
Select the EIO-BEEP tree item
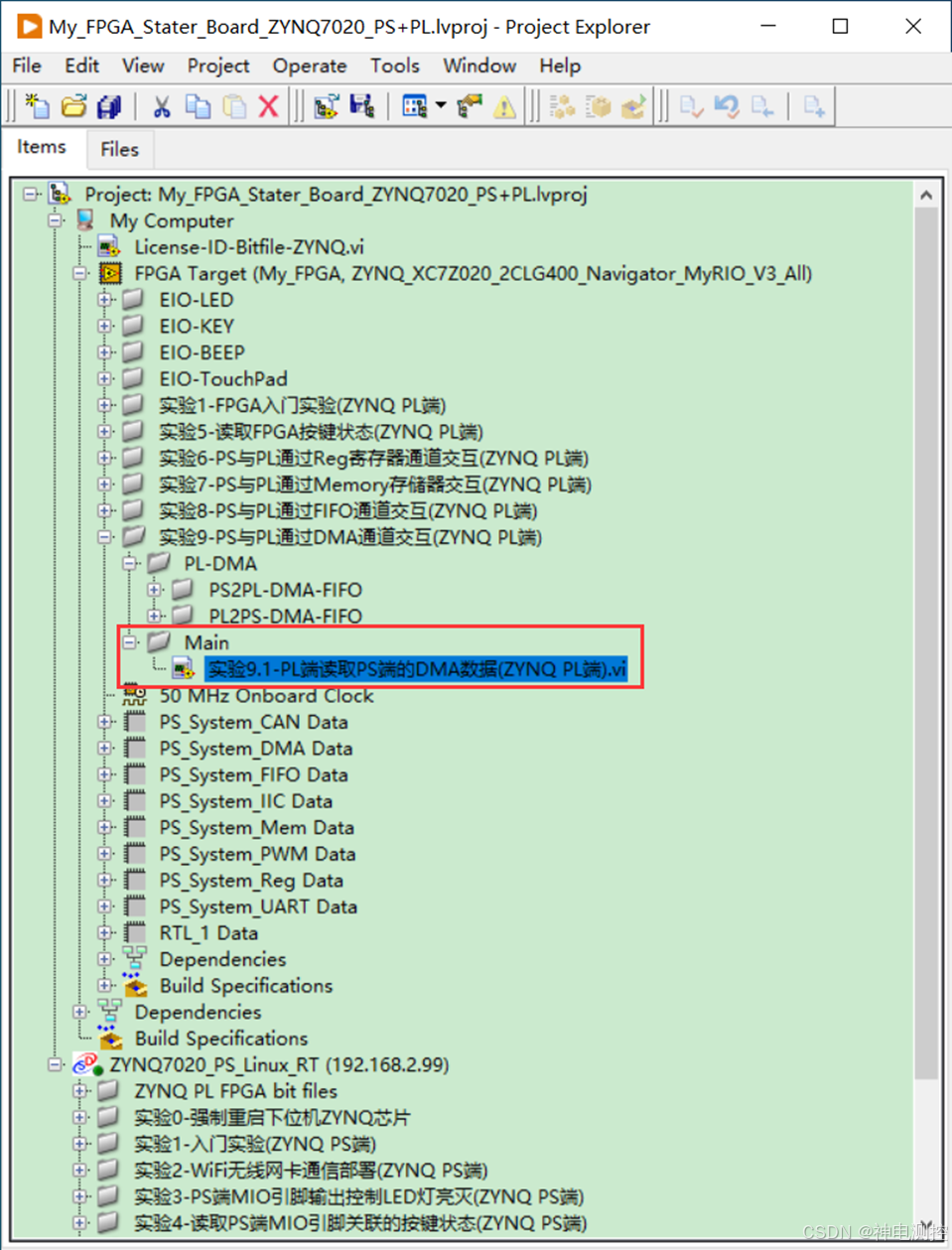tap(202, 352)
